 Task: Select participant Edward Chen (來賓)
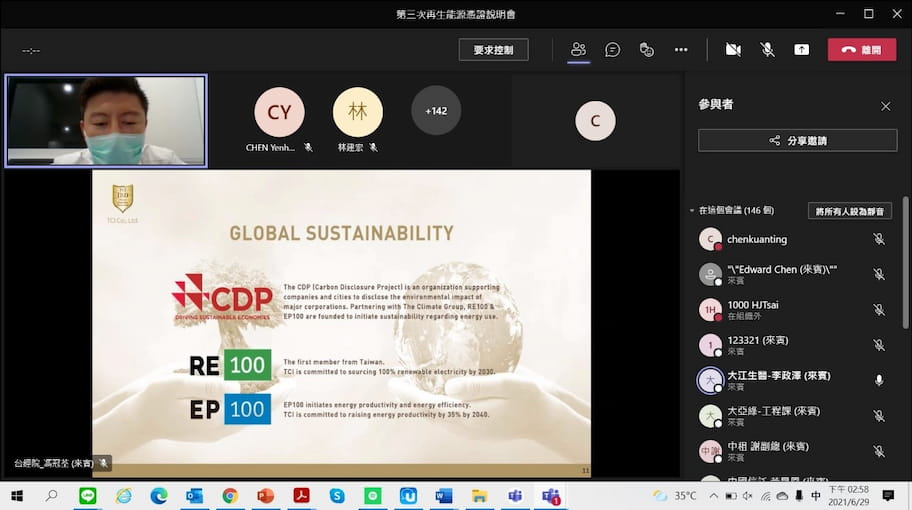794,274
